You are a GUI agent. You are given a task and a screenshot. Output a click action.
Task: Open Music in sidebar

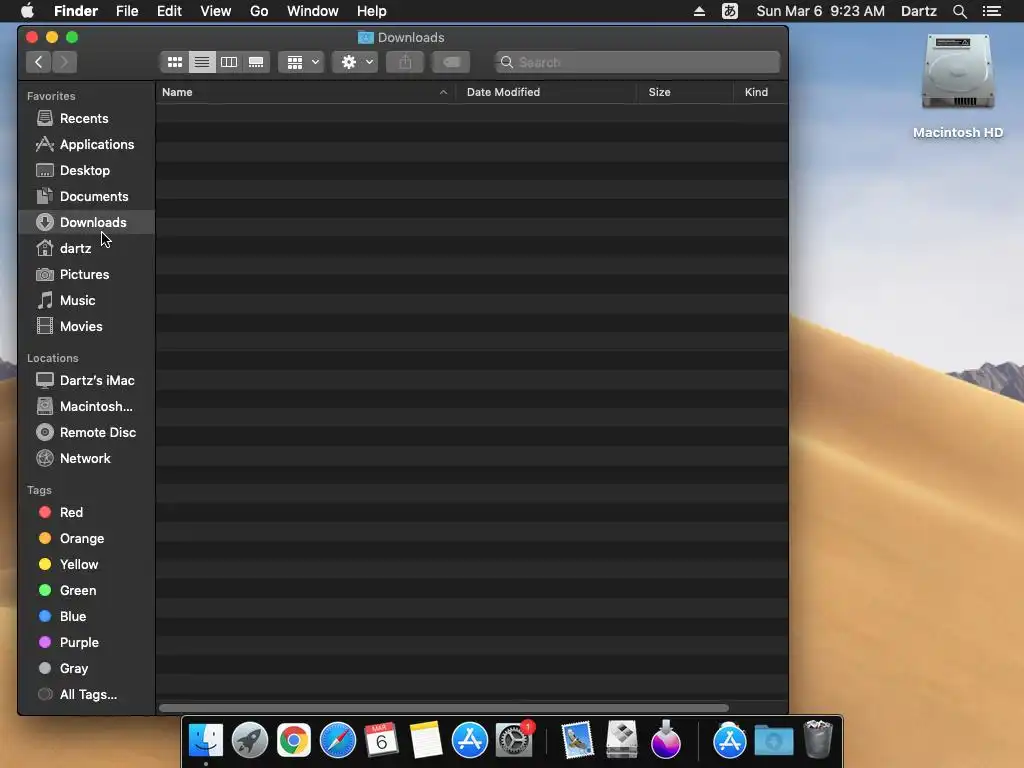tap(86, 300)
